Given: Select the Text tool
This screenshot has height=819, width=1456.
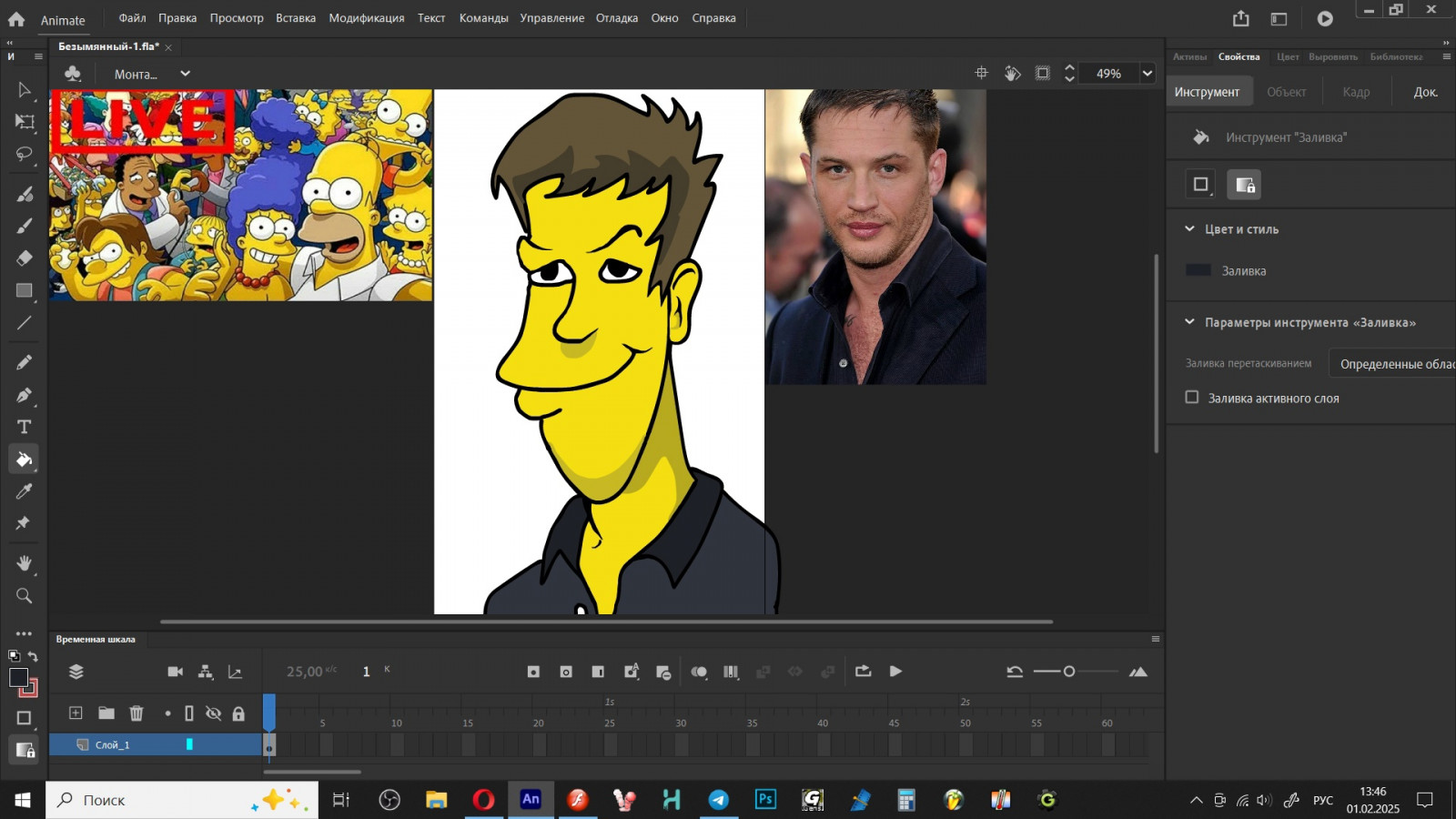Looking at the screenshot, I should (25, 427).
